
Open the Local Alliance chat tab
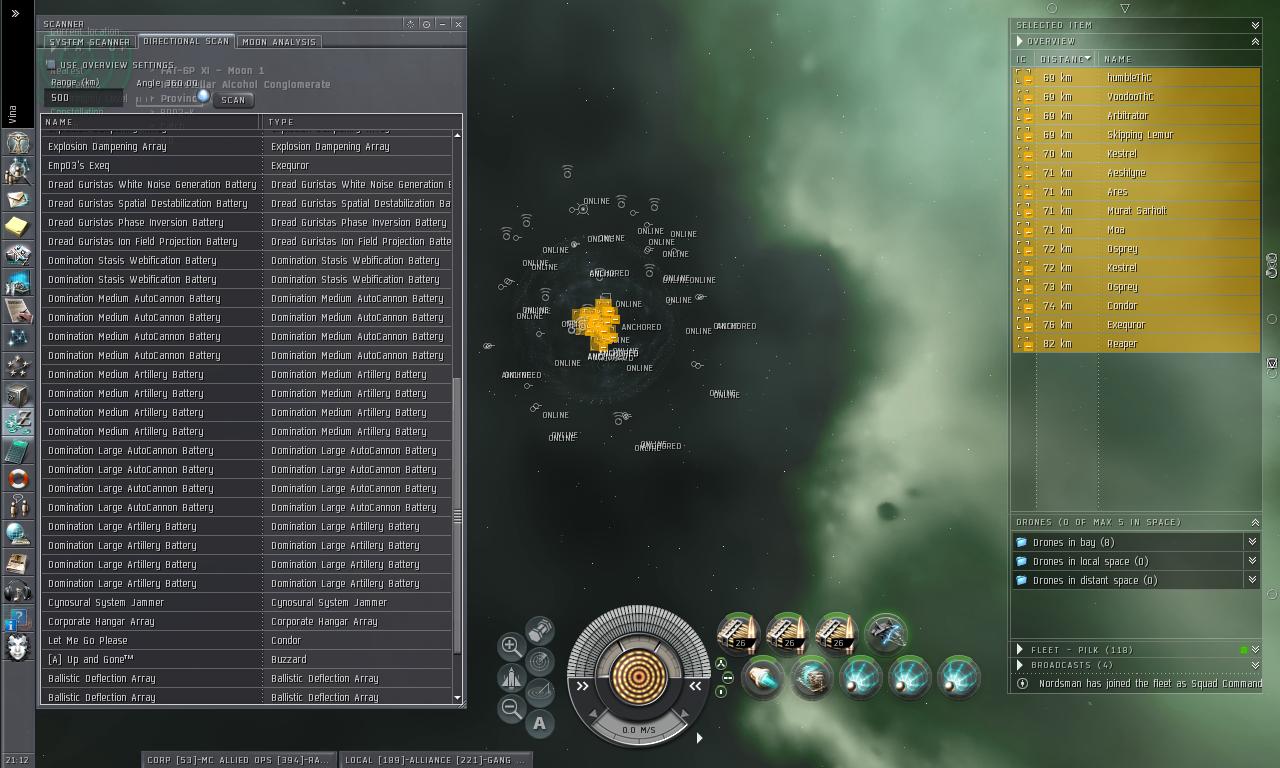(435, 760)
